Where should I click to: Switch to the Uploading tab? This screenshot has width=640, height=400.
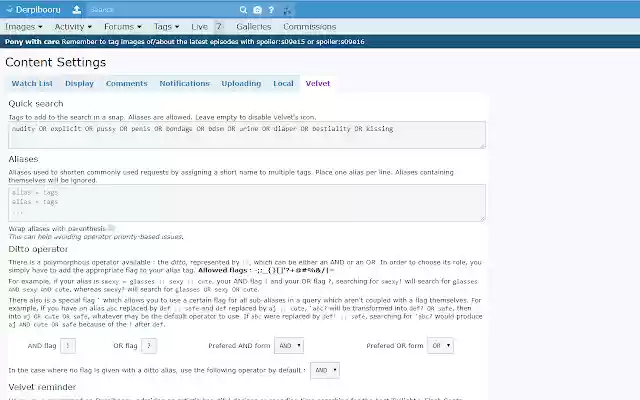pos(241,83)
